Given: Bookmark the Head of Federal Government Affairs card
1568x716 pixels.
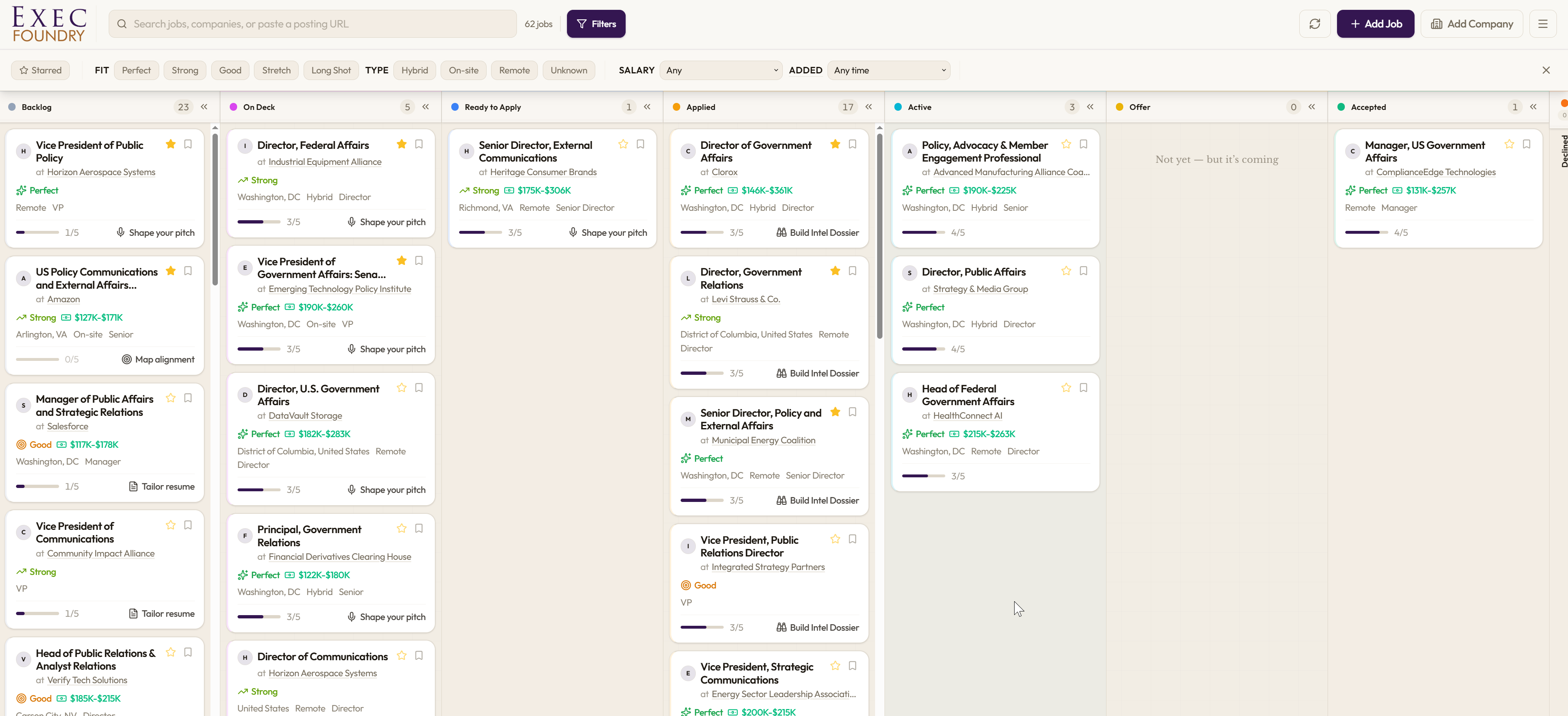Looking at the screenshot, I should point(1083,388).
